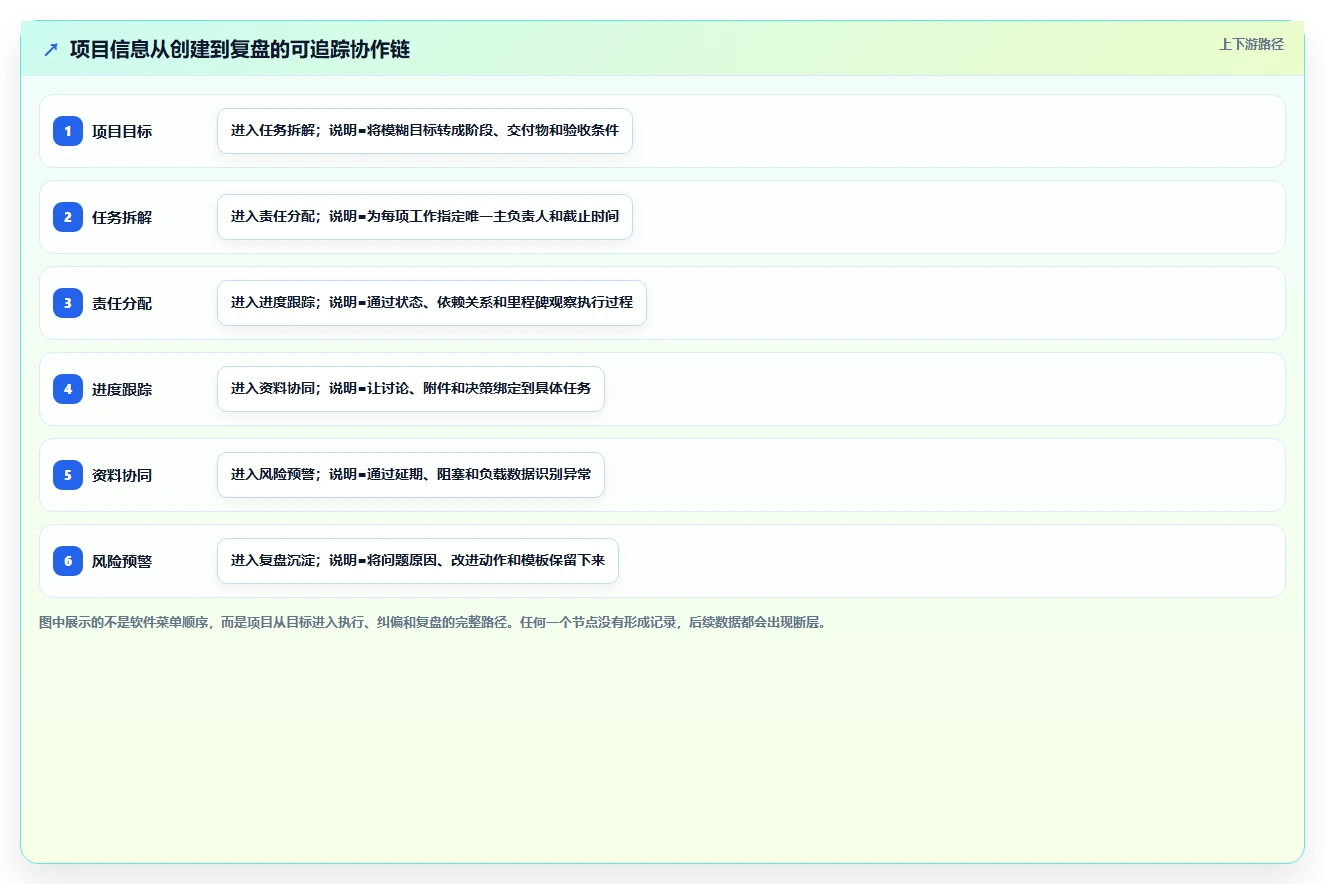Select step badge number 1
Screen dimensions: 1325x884
click(68, 131)
